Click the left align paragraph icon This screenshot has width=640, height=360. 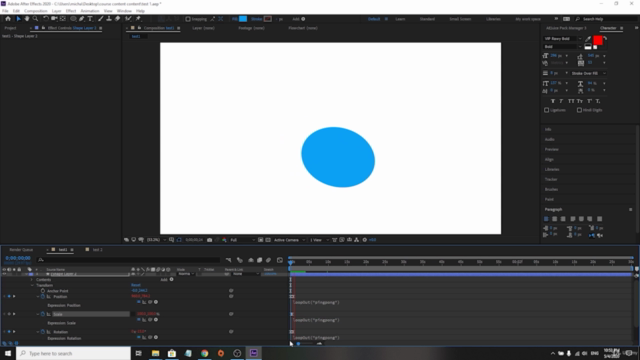547,219
